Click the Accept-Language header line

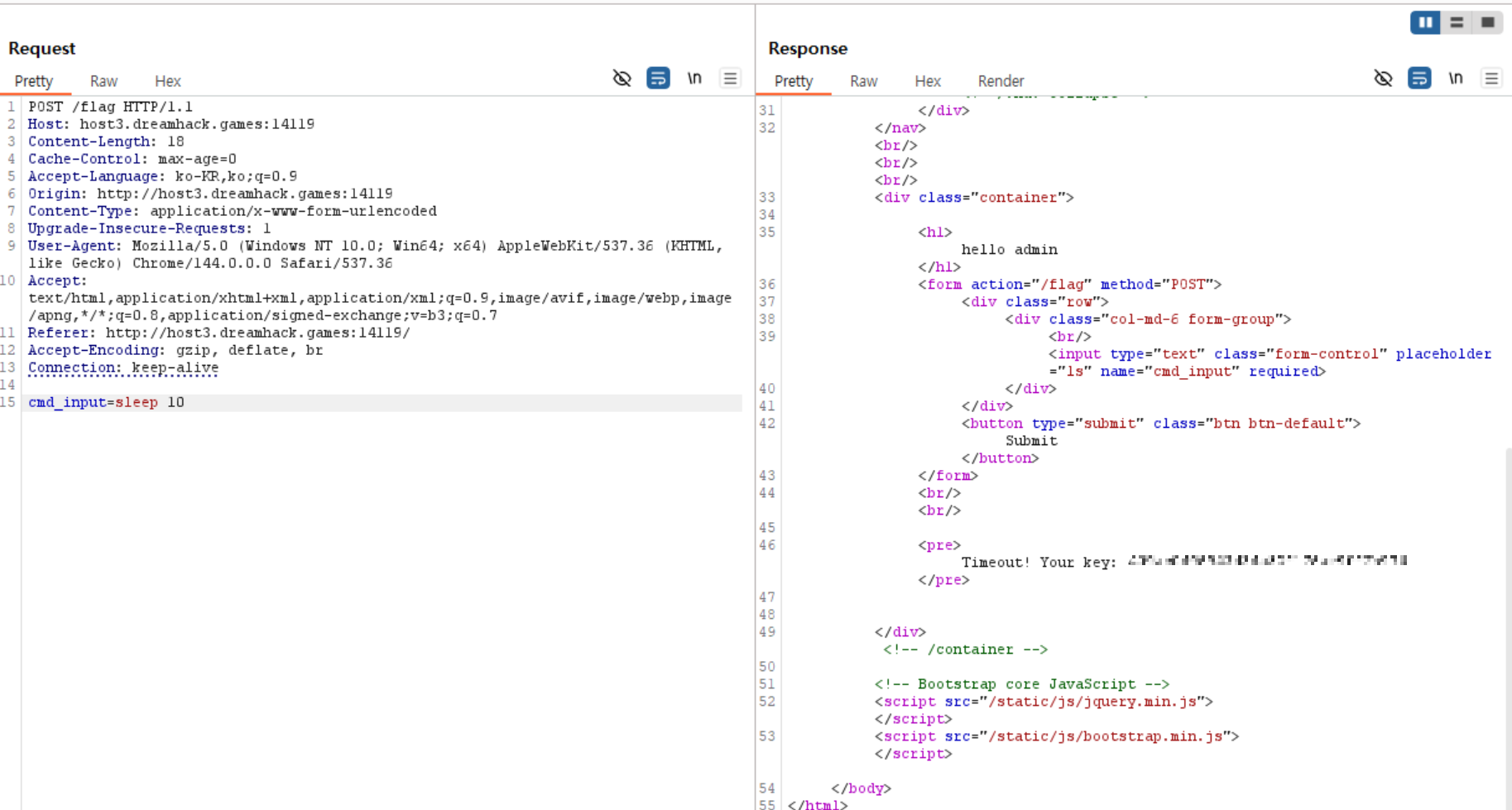point(162,176)
